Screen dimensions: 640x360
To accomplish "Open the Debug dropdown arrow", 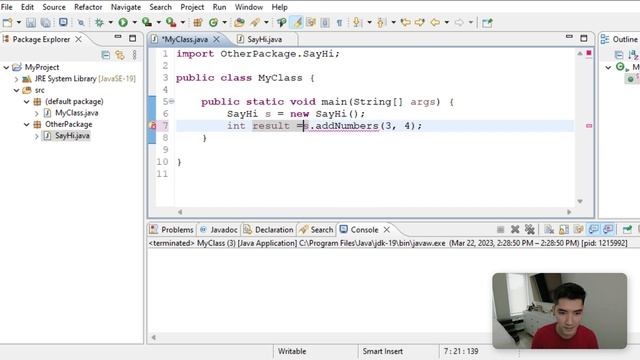I will pyautogui.click(x=110, y=22).
